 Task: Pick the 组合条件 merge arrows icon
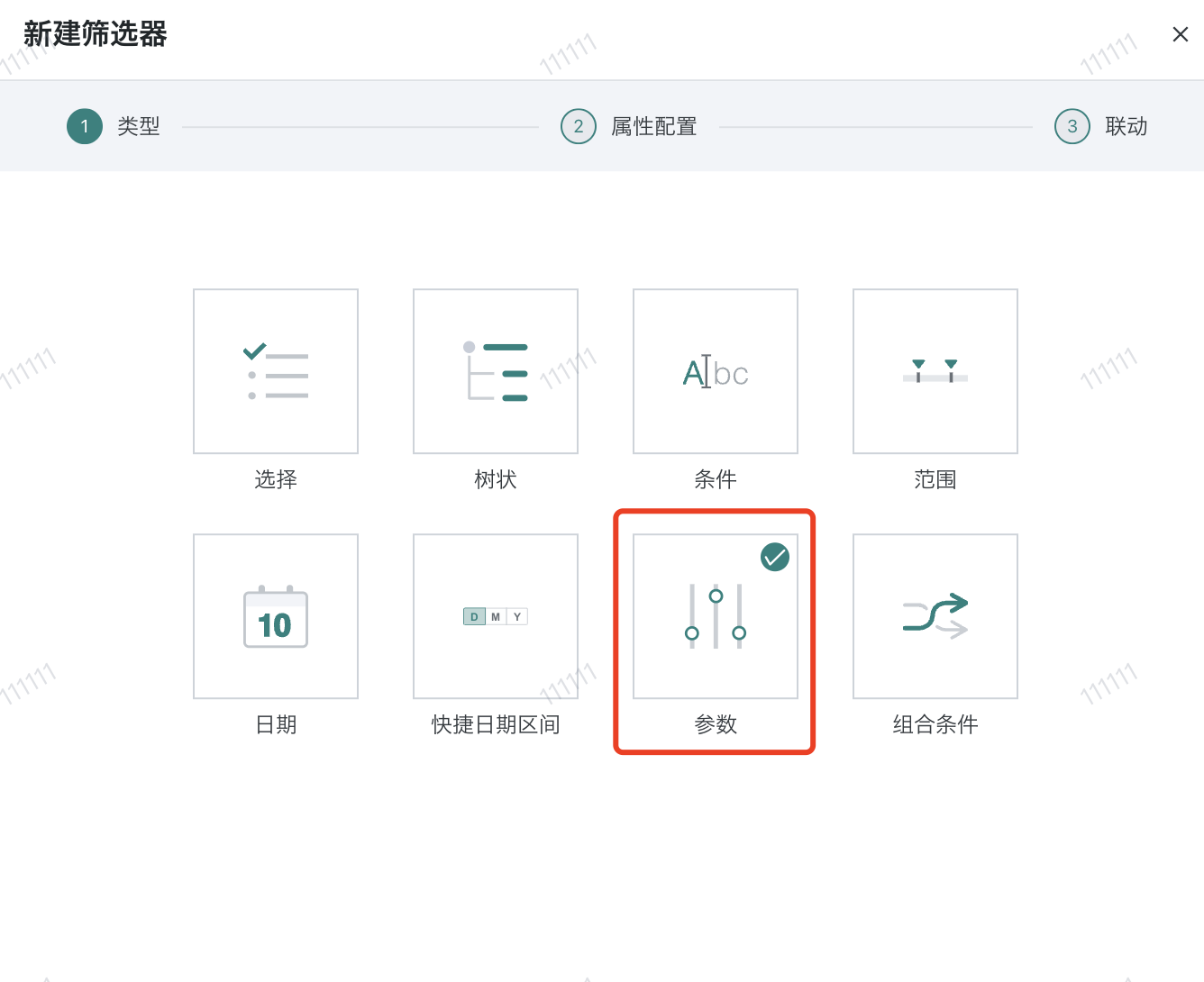(935, 616)
